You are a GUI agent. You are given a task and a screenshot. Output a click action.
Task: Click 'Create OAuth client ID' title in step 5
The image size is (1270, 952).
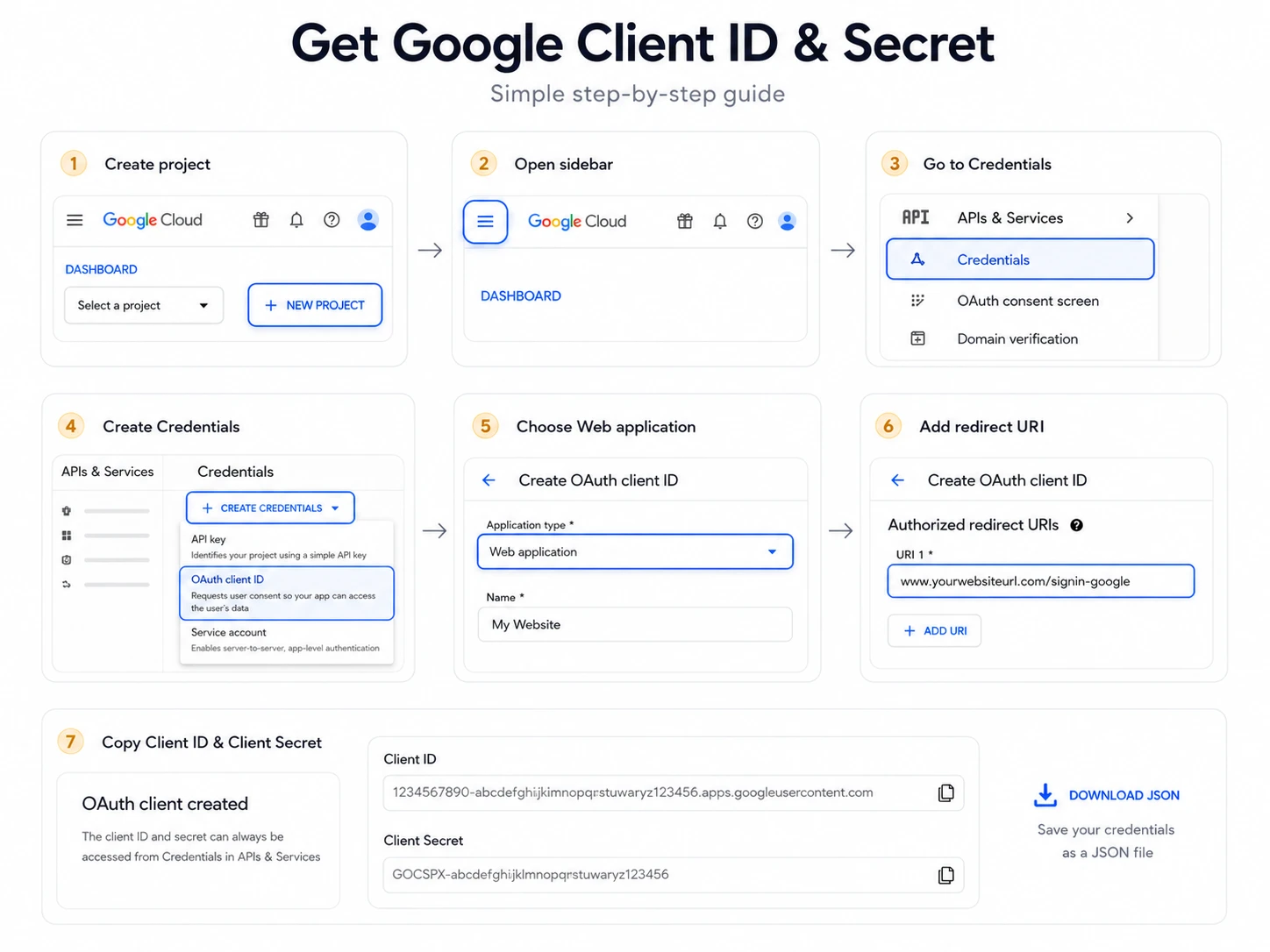pyautogui.click(x=598, y=480)
